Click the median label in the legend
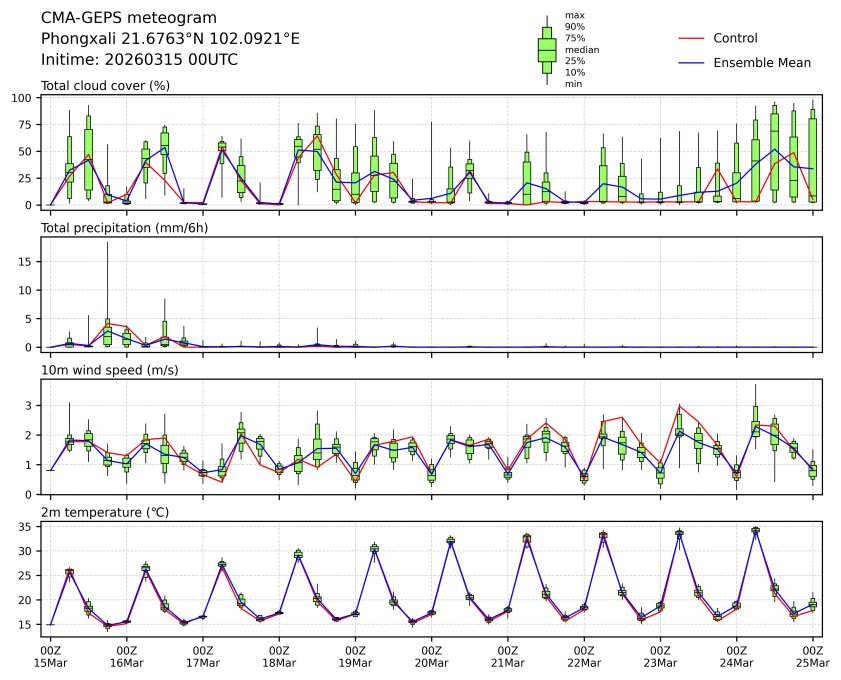The width and height of the screenshot is (841, 680). tap(581, 49)
